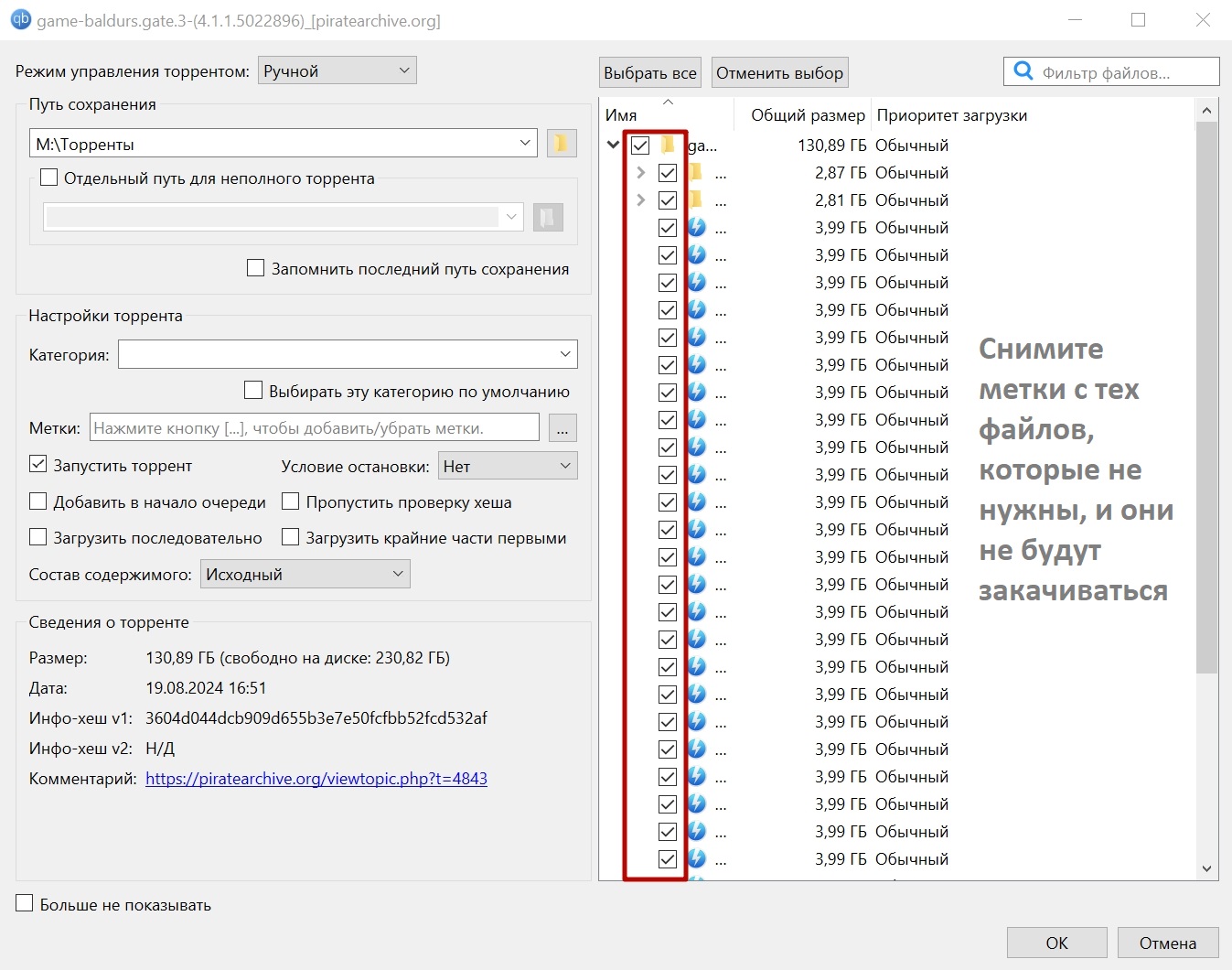Sort by 'Общий размер' column header

pos(807,115)
